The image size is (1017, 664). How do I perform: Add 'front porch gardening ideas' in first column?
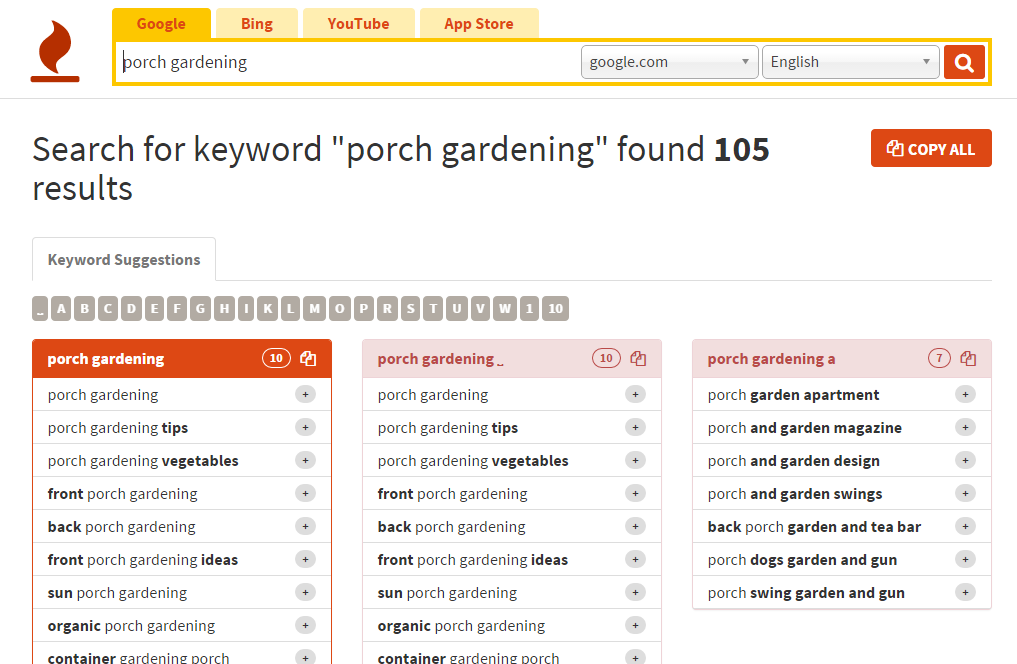click(x=305, y=560)
